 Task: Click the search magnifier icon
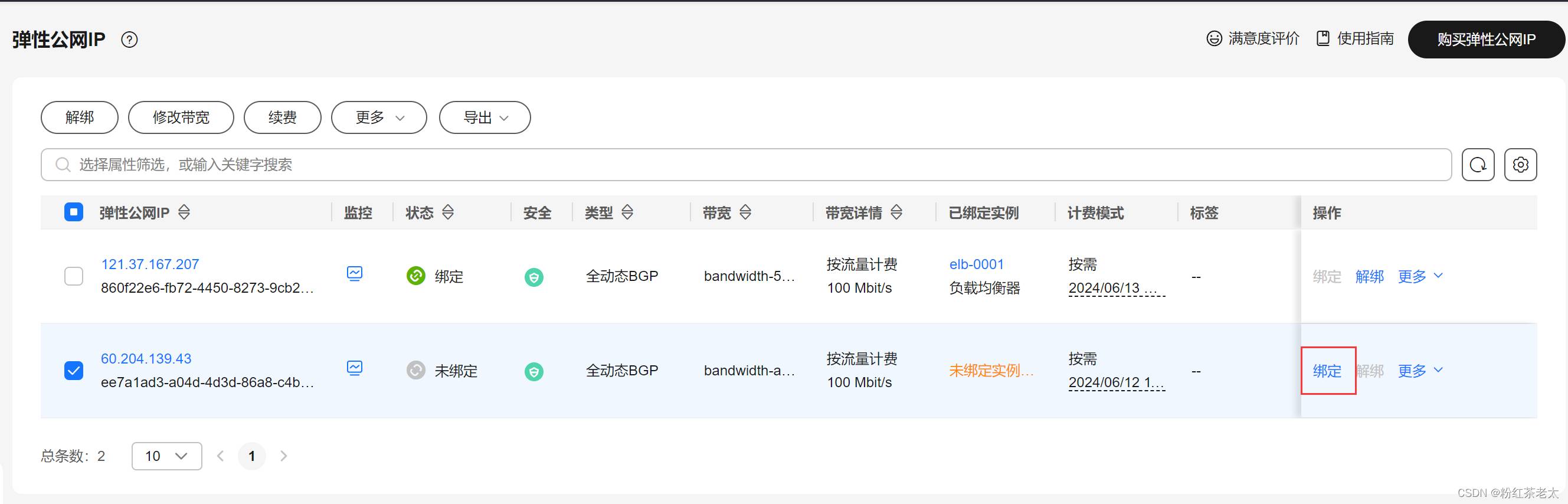point(63,165)
